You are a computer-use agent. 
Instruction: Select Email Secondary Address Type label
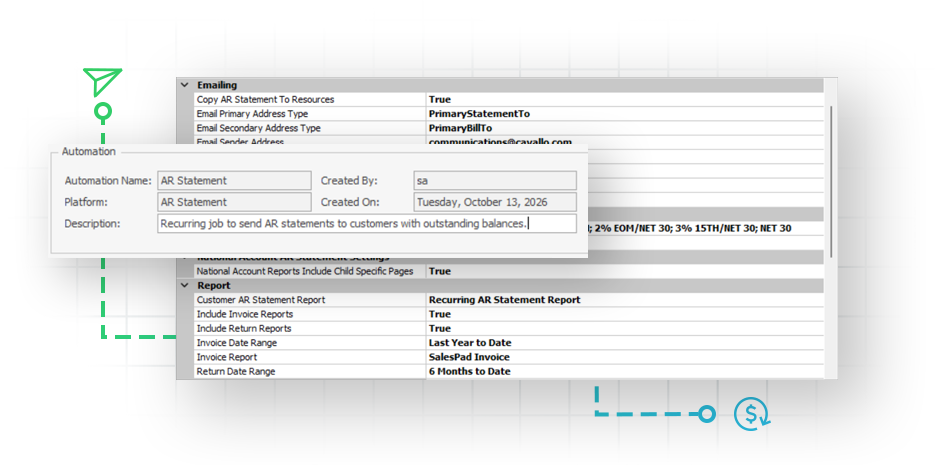pos(258,128)
